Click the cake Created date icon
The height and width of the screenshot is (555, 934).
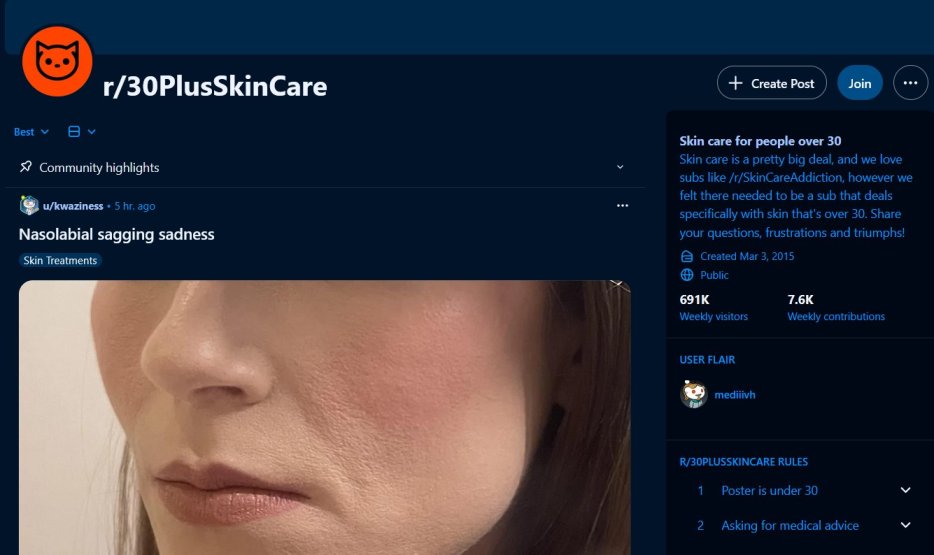coord(687,256)
